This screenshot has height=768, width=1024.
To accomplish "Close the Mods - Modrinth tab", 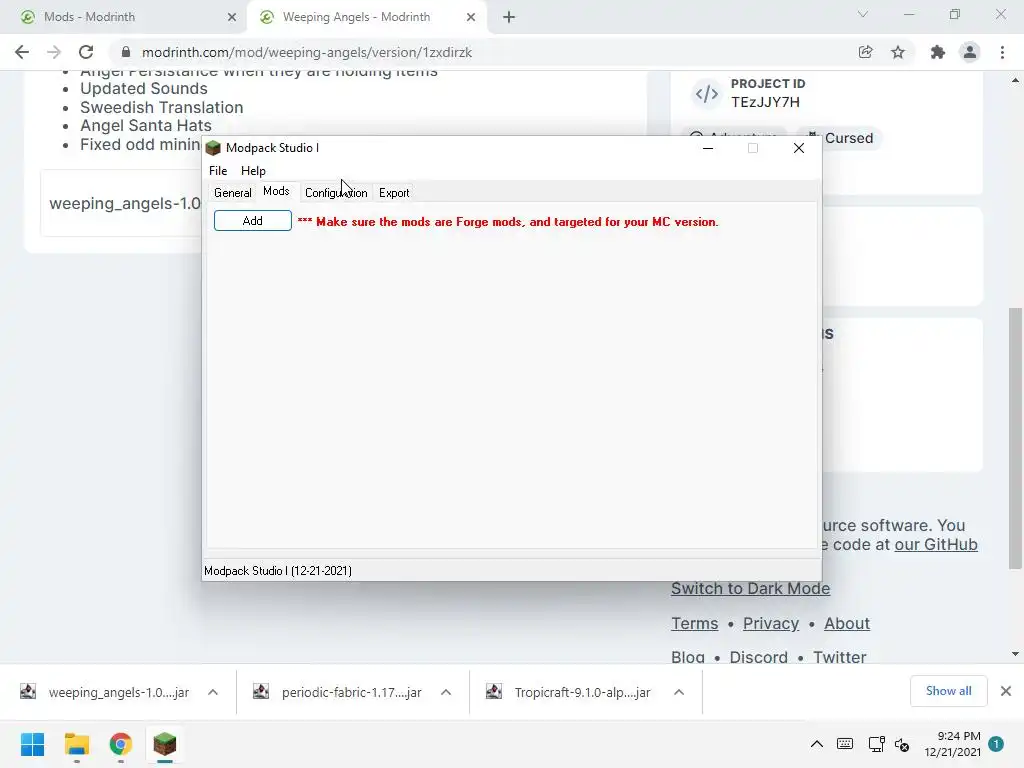I will point(232,18).
